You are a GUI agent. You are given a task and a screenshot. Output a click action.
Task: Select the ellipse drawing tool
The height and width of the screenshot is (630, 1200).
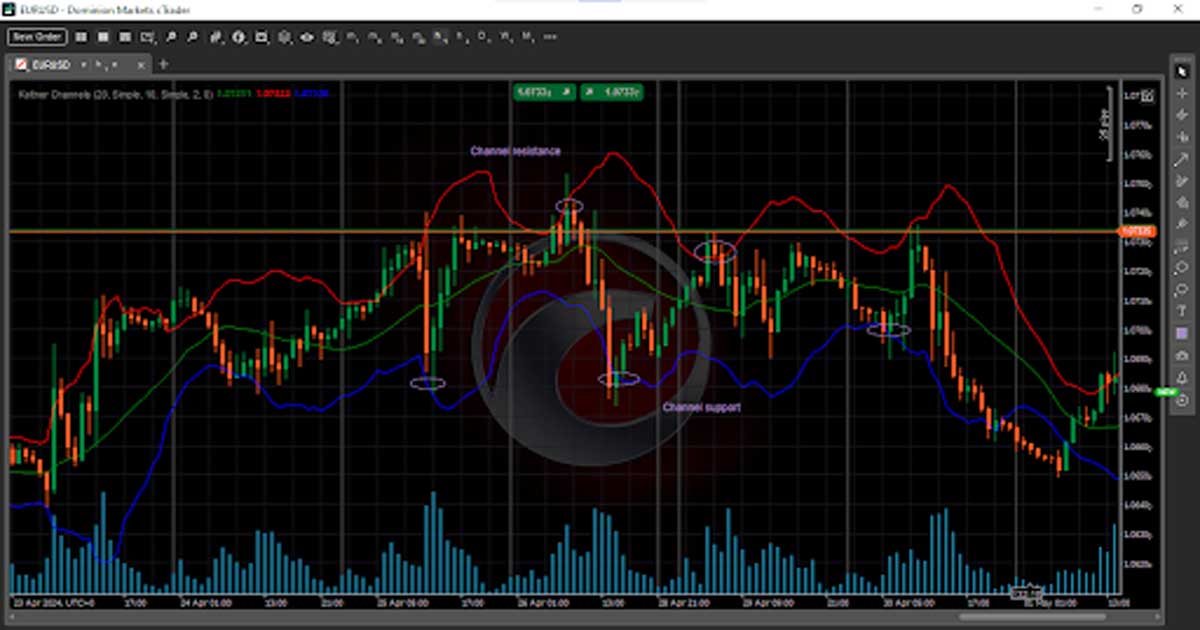pyautogui.click(x=1182, y=268)
